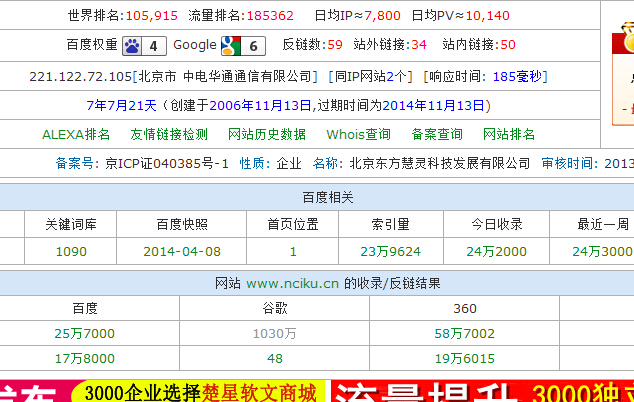The image size is (634, 402).
Task: Click world rank value 105,915
Action: click(152, 15)
